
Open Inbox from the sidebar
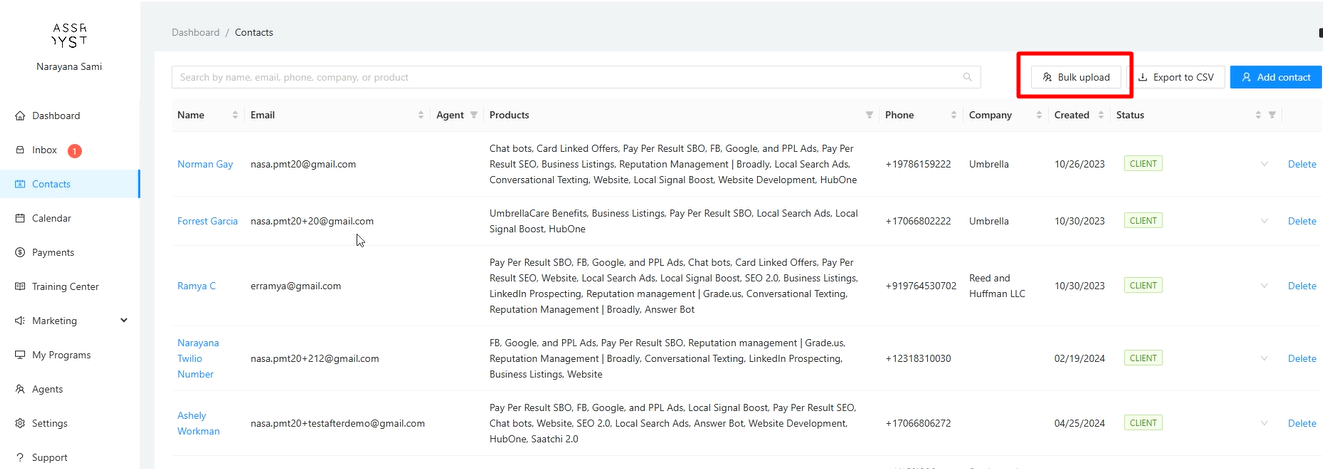[x=44, y=150]
